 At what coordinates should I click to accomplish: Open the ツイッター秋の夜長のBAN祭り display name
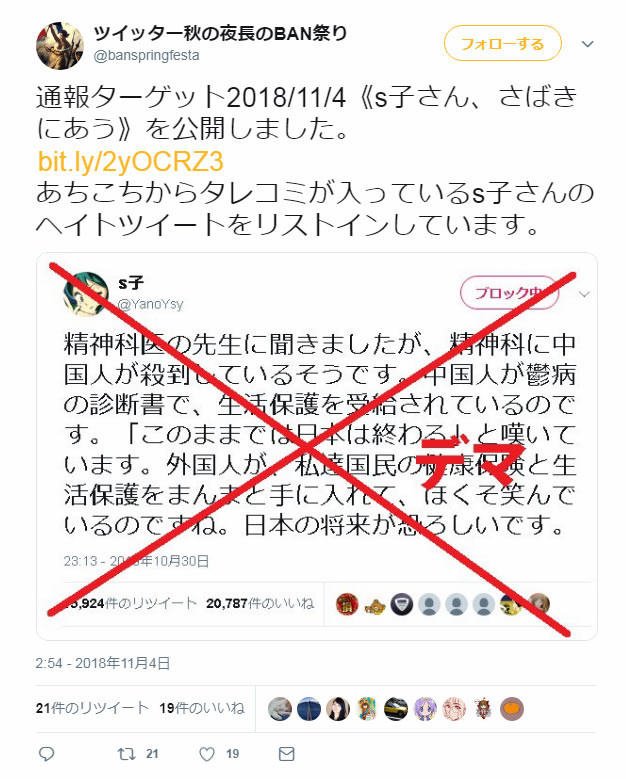(x=220, y=33)
